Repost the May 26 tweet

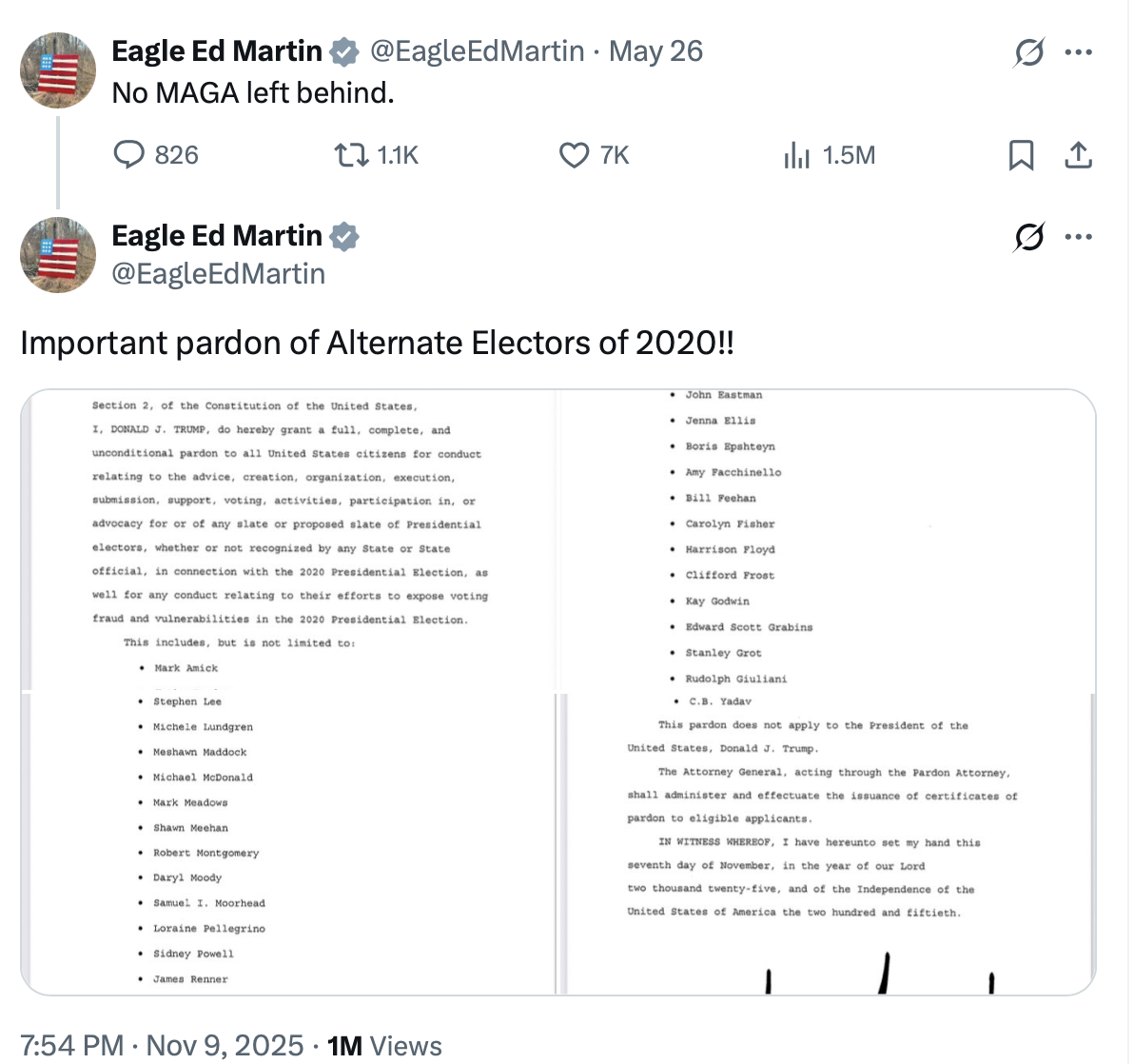(x=352, y=155)
